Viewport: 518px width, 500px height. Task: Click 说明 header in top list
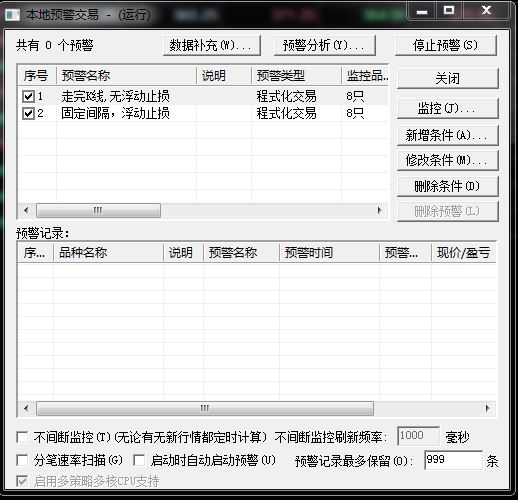click(224, 76)
